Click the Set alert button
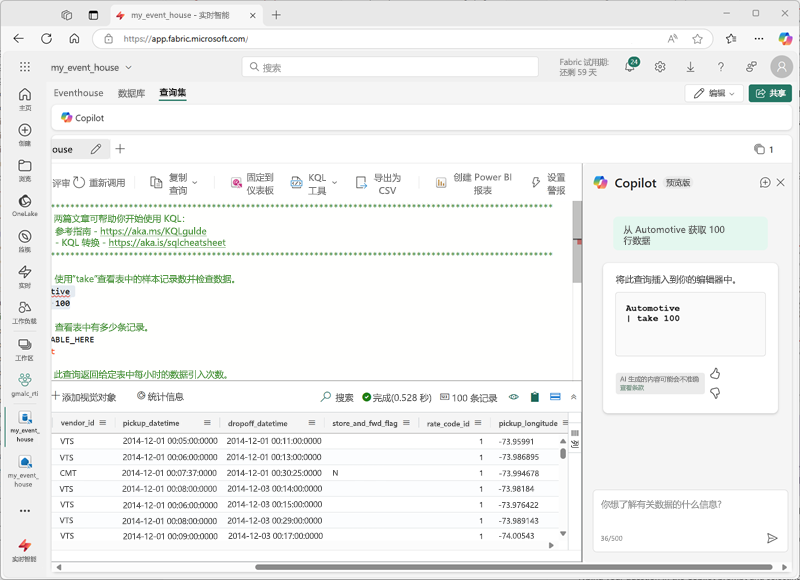This screenshot has width=800, height=580. 548,184
